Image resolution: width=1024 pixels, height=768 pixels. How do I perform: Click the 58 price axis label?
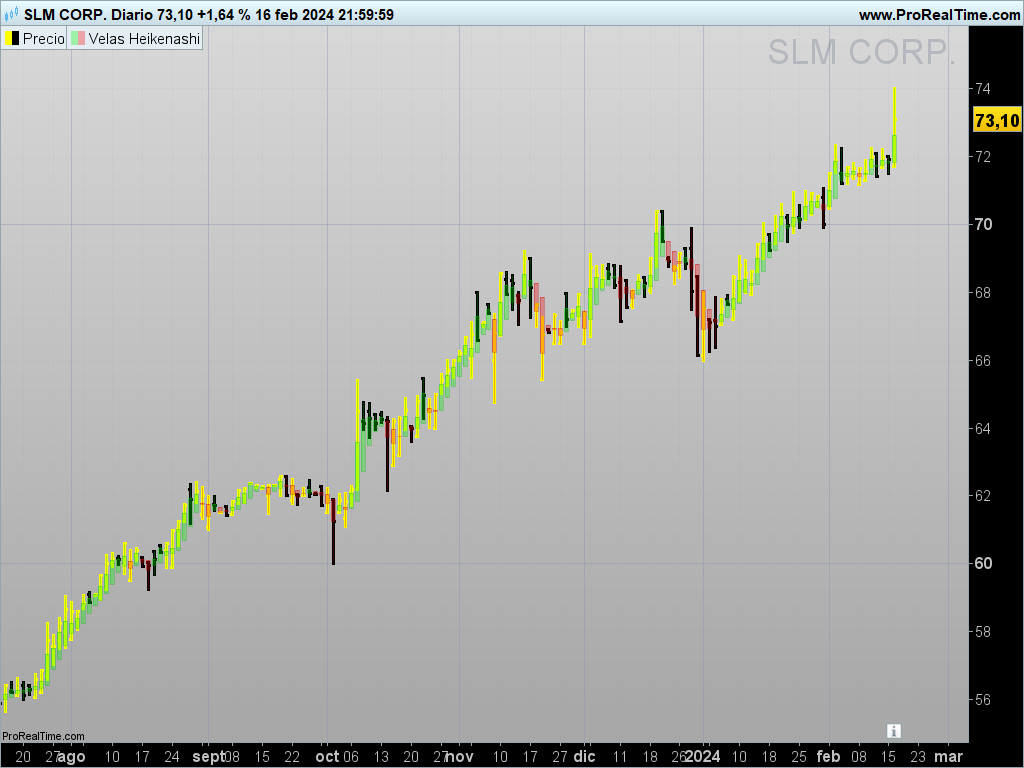tap(983, 631)
